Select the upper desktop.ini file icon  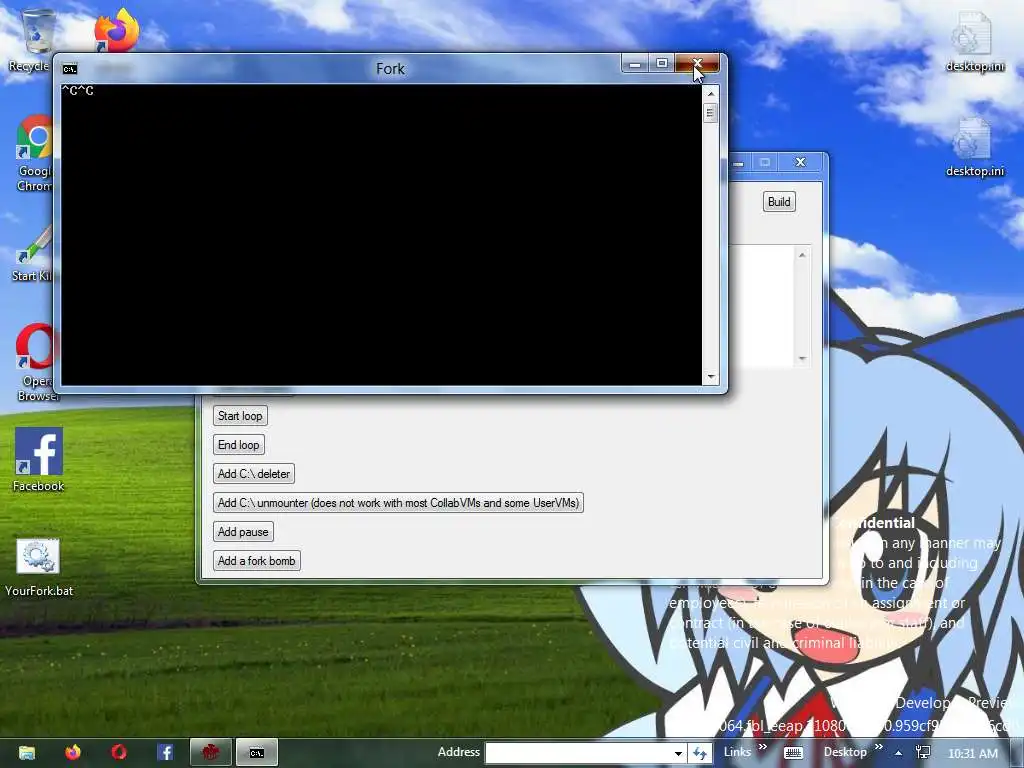point(974,34)
